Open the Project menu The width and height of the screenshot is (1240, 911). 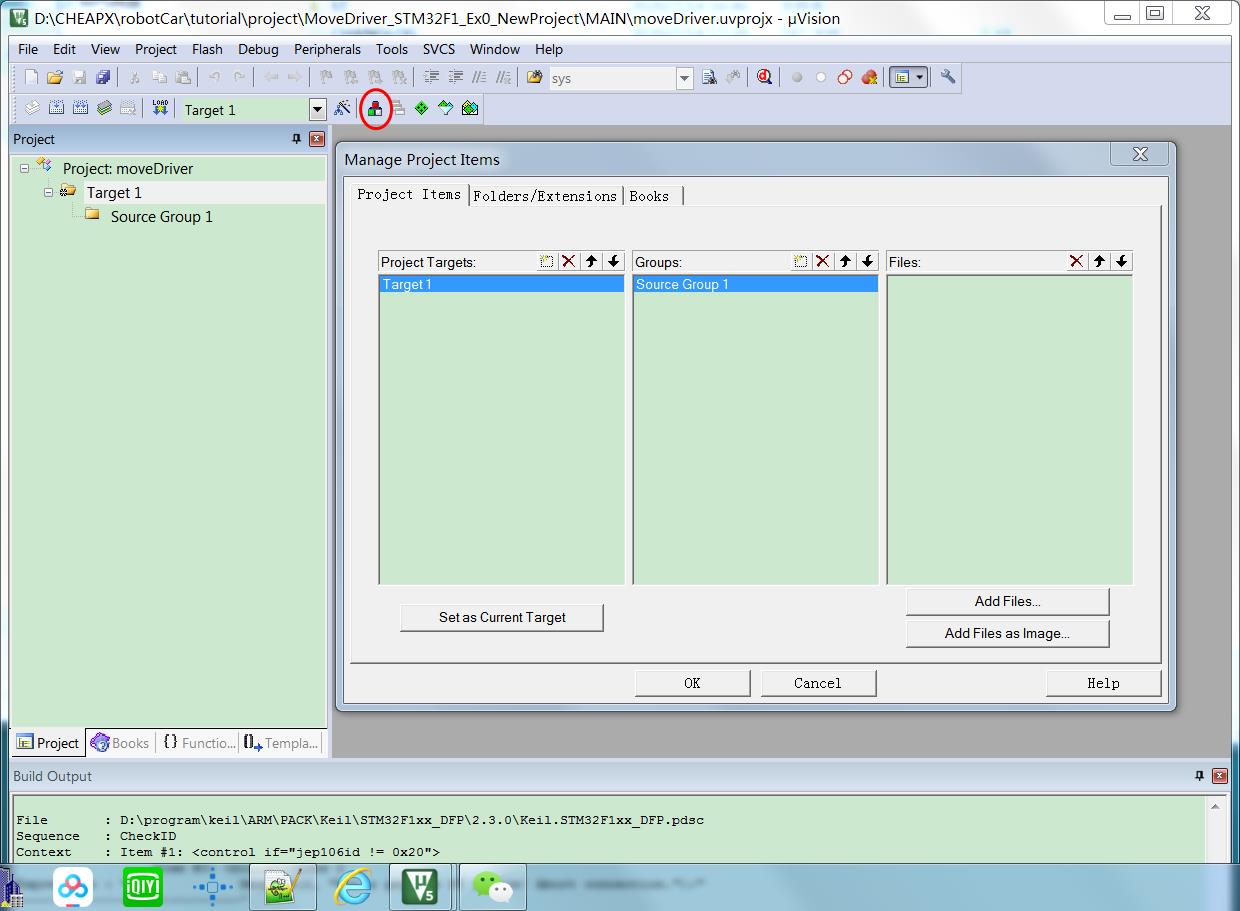pyautogui.click(x=156, y=49)
